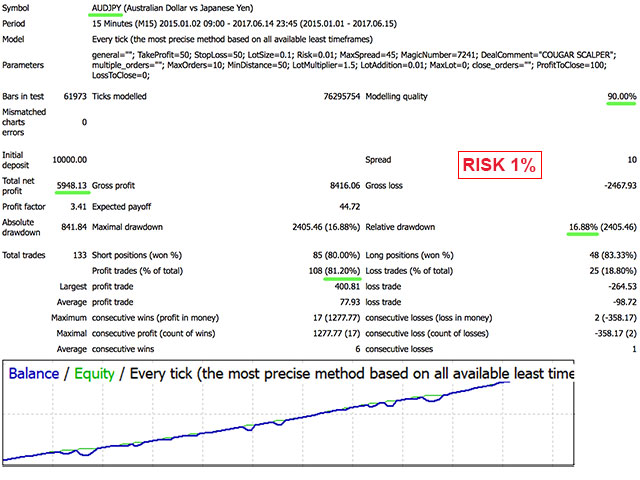Click the Spread value 10
The width and height of the screenshot is (640, 480).
[x=632, y=160]
